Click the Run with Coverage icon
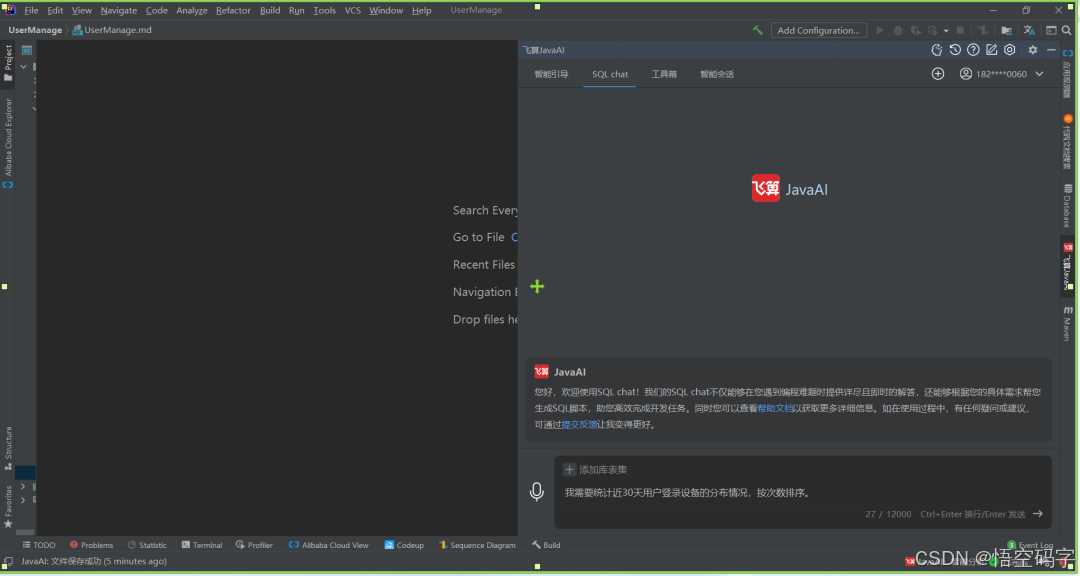The image size is (1080, 576). pos(915,30)
